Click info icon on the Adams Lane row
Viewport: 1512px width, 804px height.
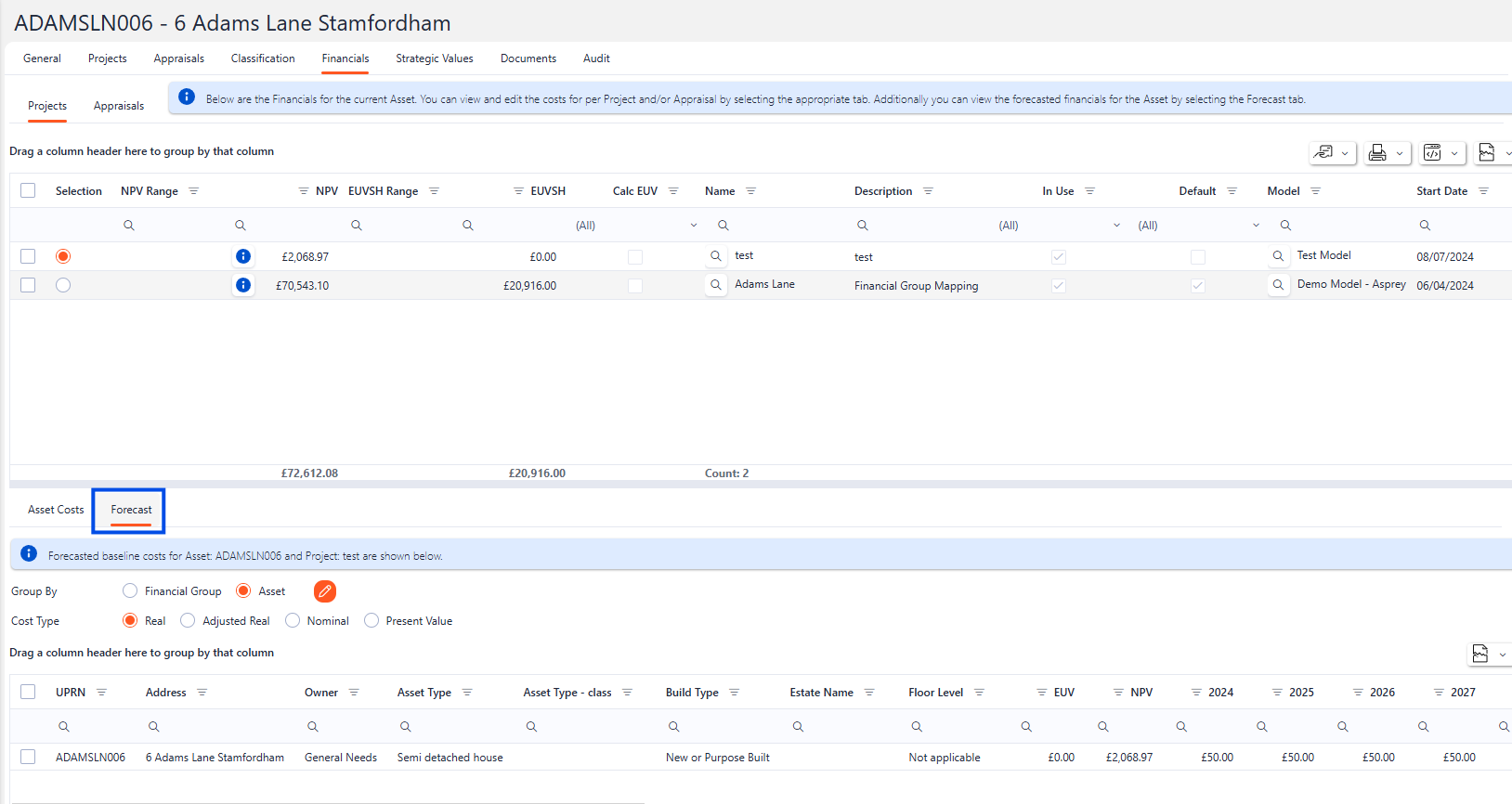click(x=243, y=285)
